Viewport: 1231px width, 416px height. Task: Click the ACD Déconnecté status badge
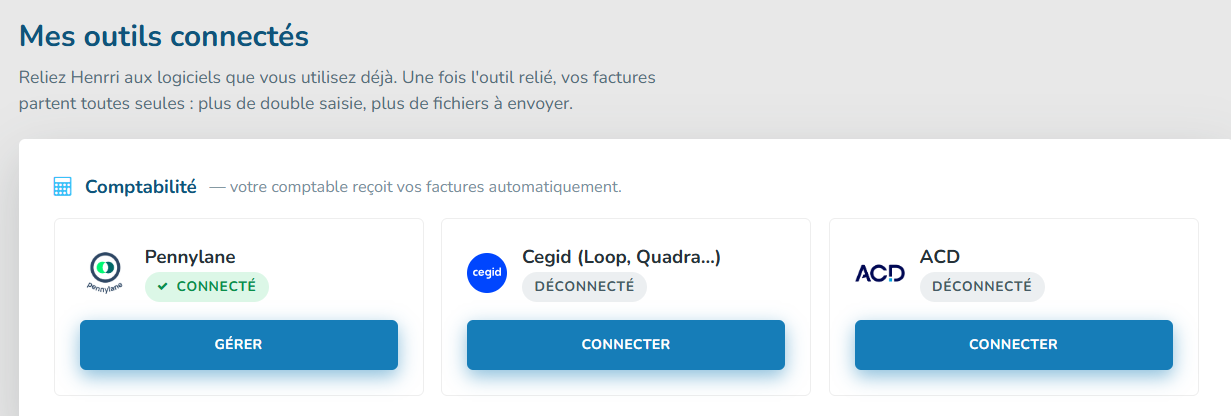[x=982, y=287]
